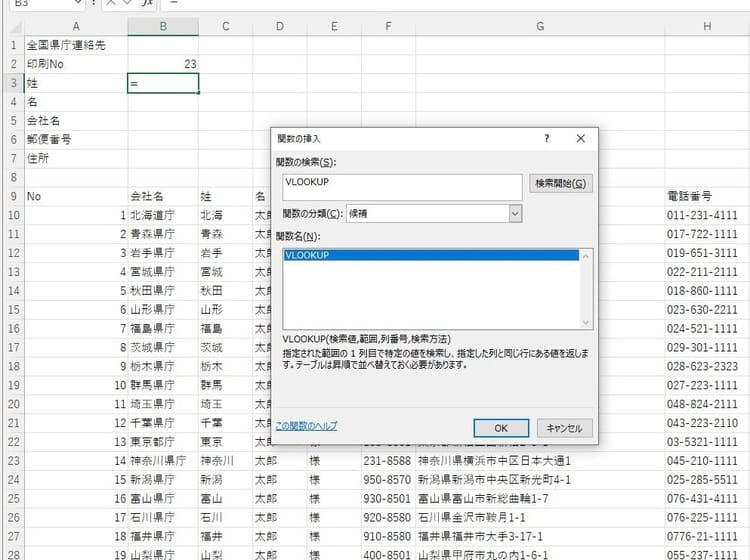This screenshot has height=560, width=750.
Task: Click the 電話番号 column heading cell
Action: coord(707,196)
